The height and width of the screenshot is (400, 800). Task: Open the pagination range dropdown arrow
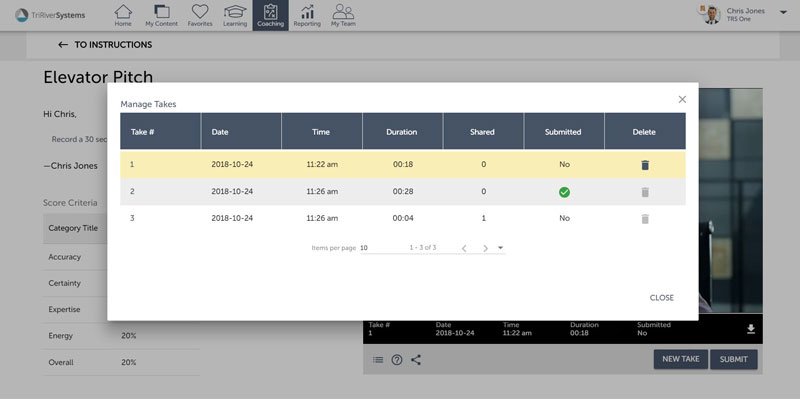coord(500,248)
